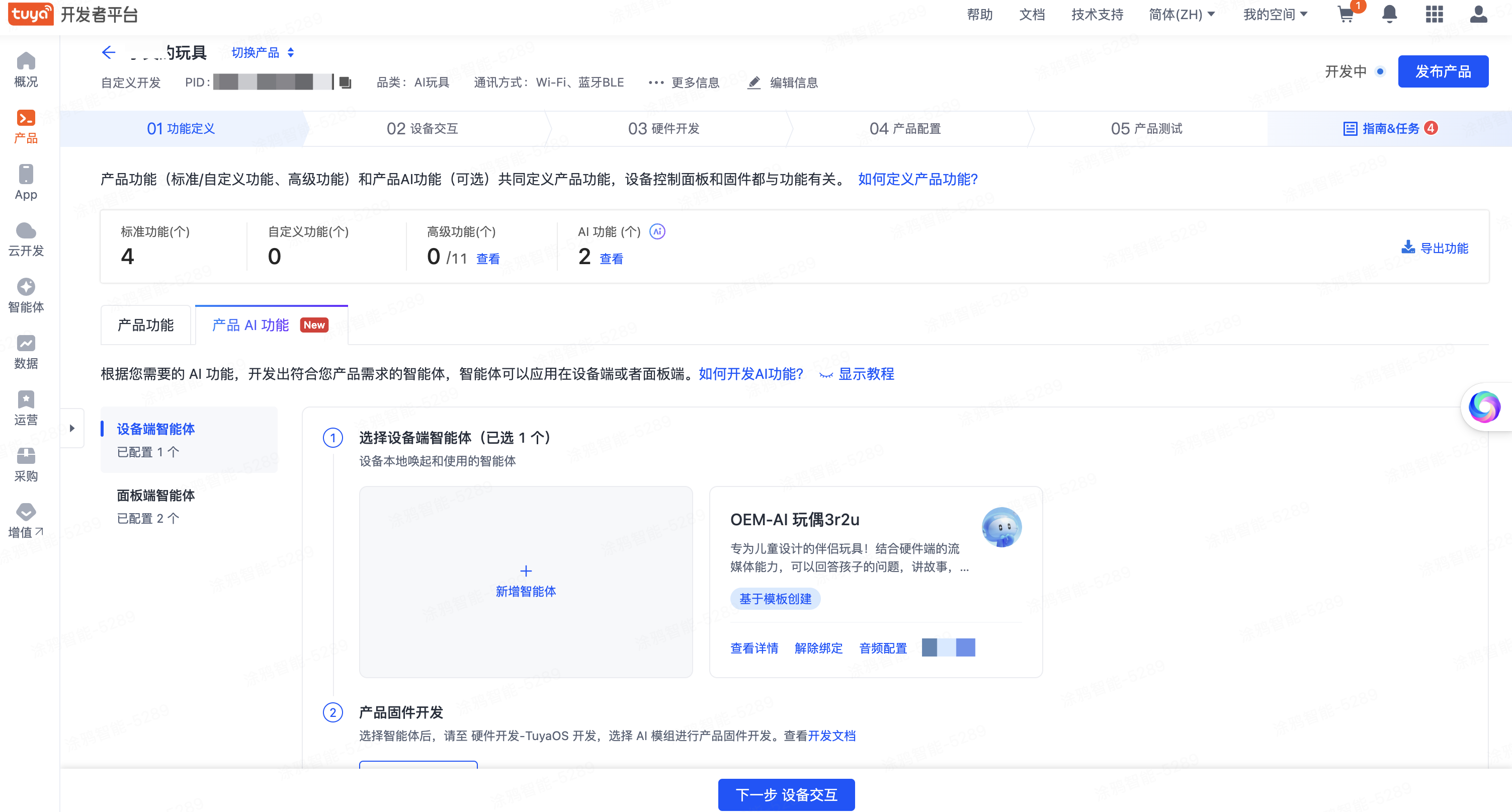Unbind agent via 解除绑定 link
The image size is (1512, 812).
pos(819,647)
